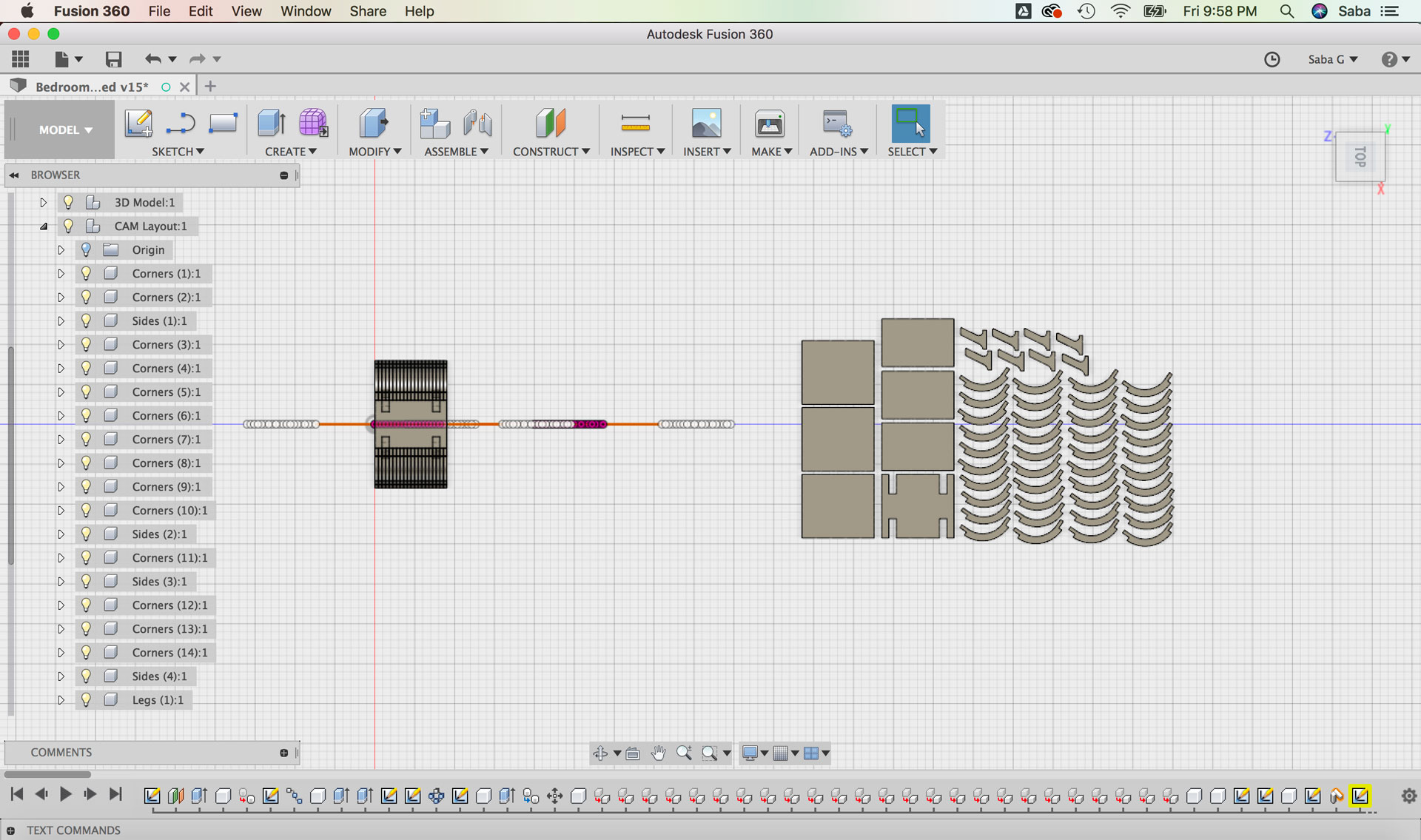Open the Job Status clock icon

click(x=1271, y=59)
